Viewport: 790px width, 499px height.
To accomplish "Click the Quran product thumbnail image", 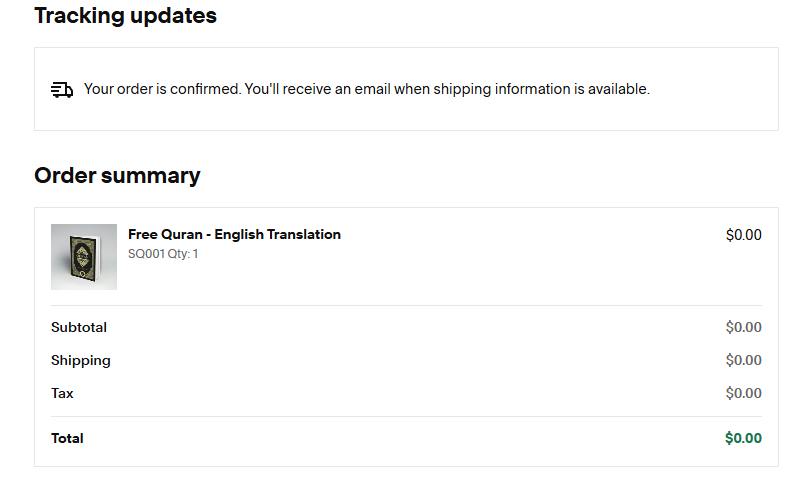I will 84,257.
